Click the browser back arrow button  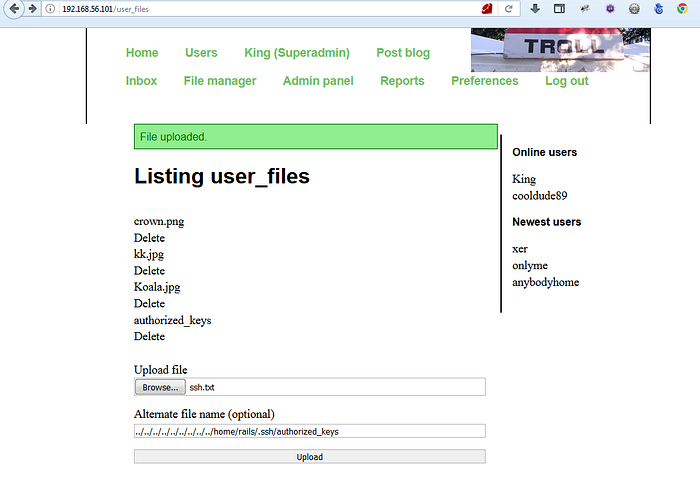14,9
